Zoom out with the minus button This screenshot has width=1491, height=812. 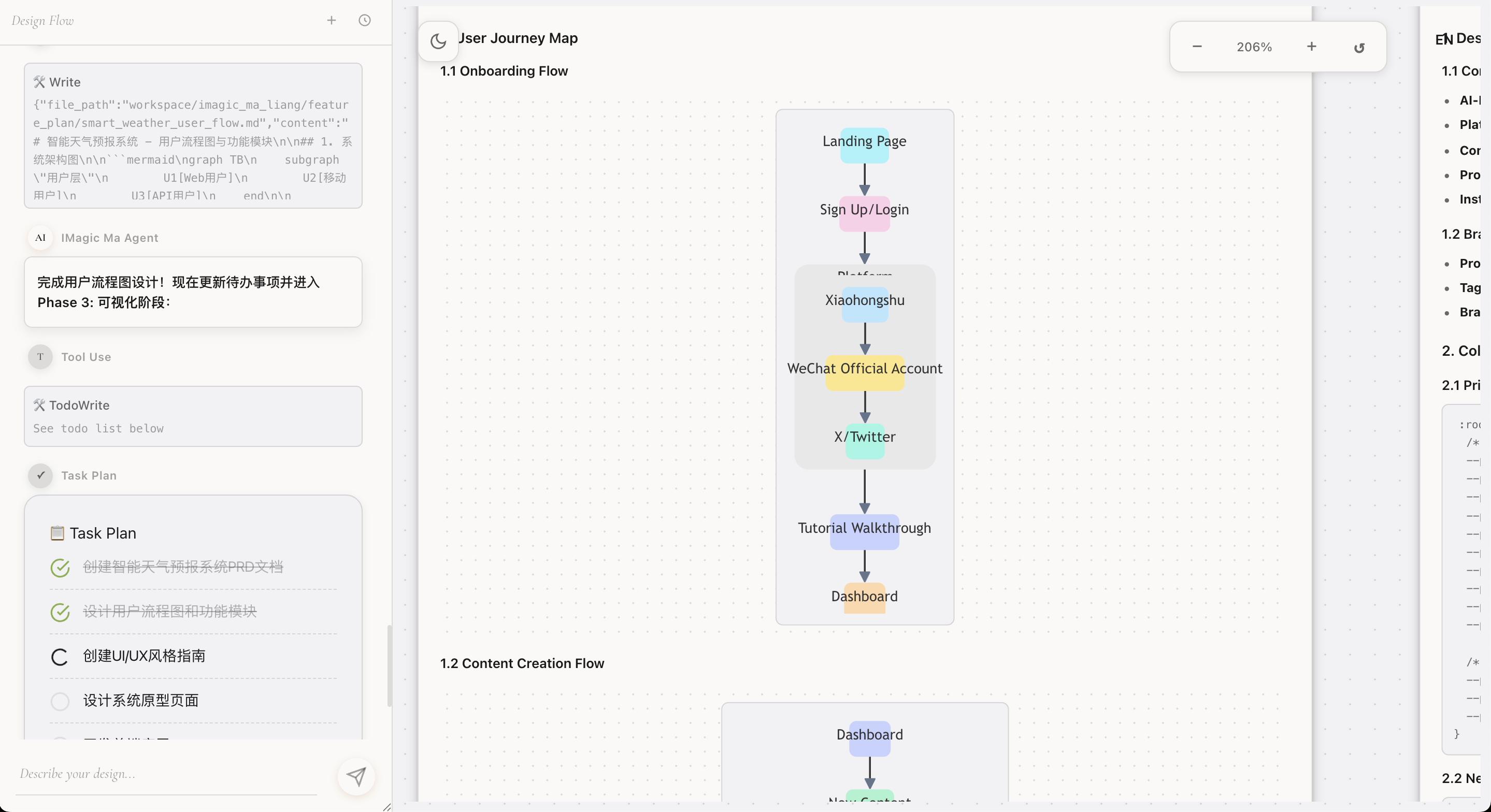[1197, 46]
